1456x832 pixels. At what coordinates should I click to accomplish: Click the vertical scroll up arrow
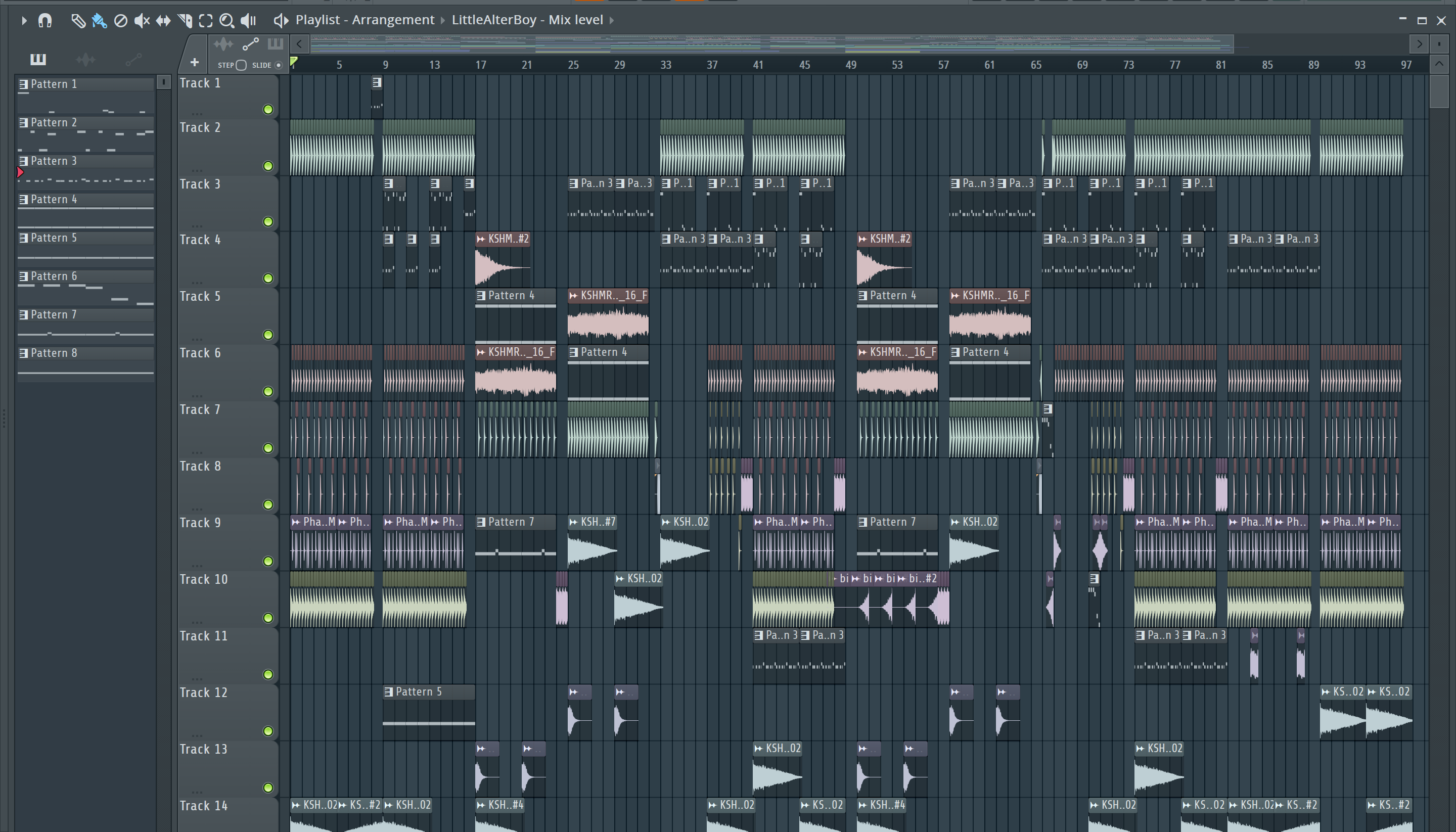tap(1439, 64)
